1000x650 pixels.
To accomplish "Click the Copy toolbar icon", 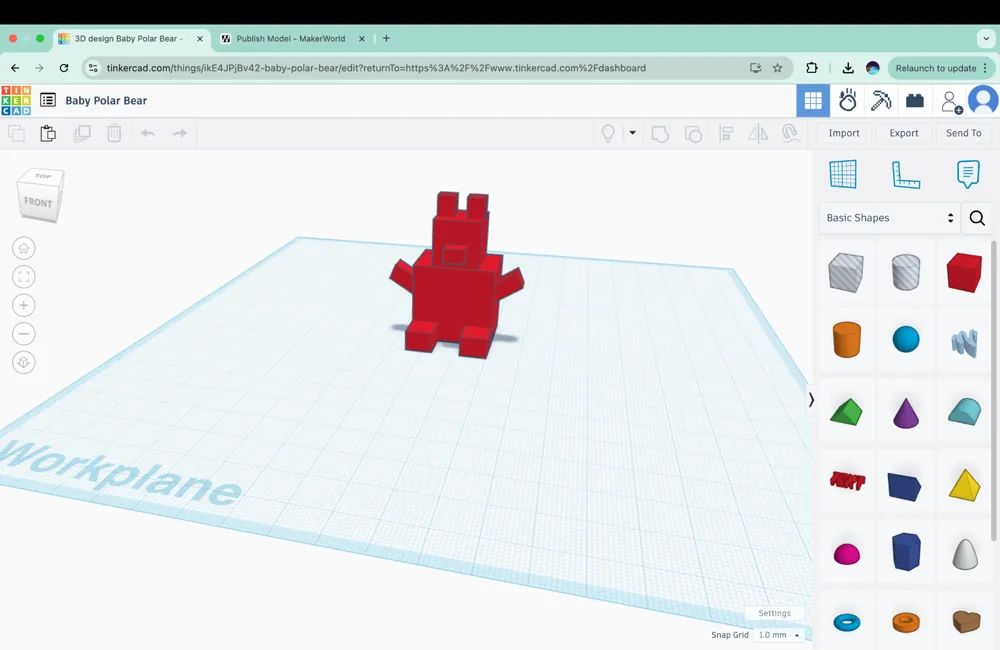I will (17, 133).
